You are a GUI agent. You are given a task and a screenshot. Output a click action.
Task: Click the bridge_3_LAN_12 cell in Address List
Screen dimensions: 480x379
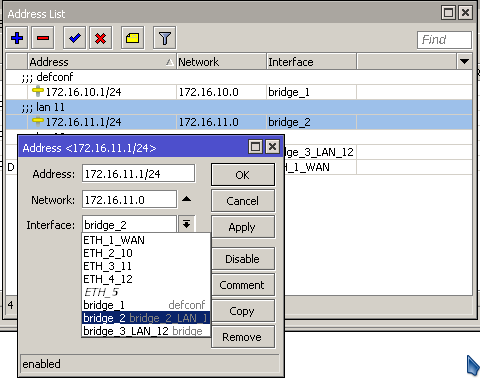click(x=320, y=152)
